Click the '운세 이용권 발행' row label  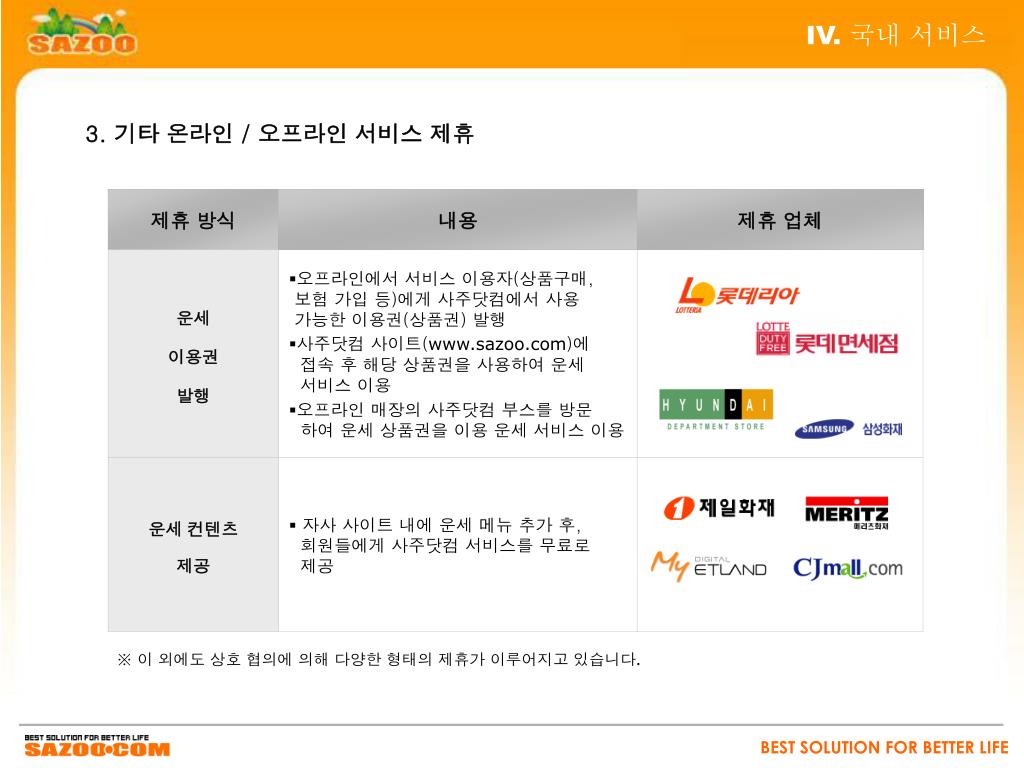[x=193, y=357]
